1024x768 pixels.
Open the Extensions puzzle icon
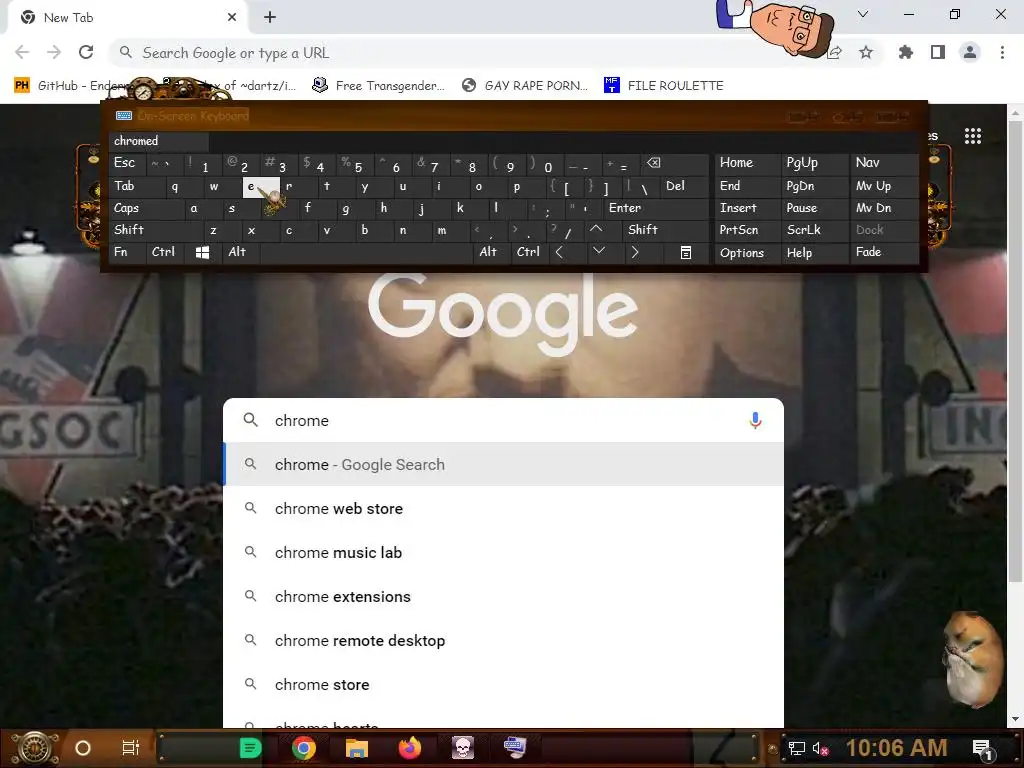905,52
